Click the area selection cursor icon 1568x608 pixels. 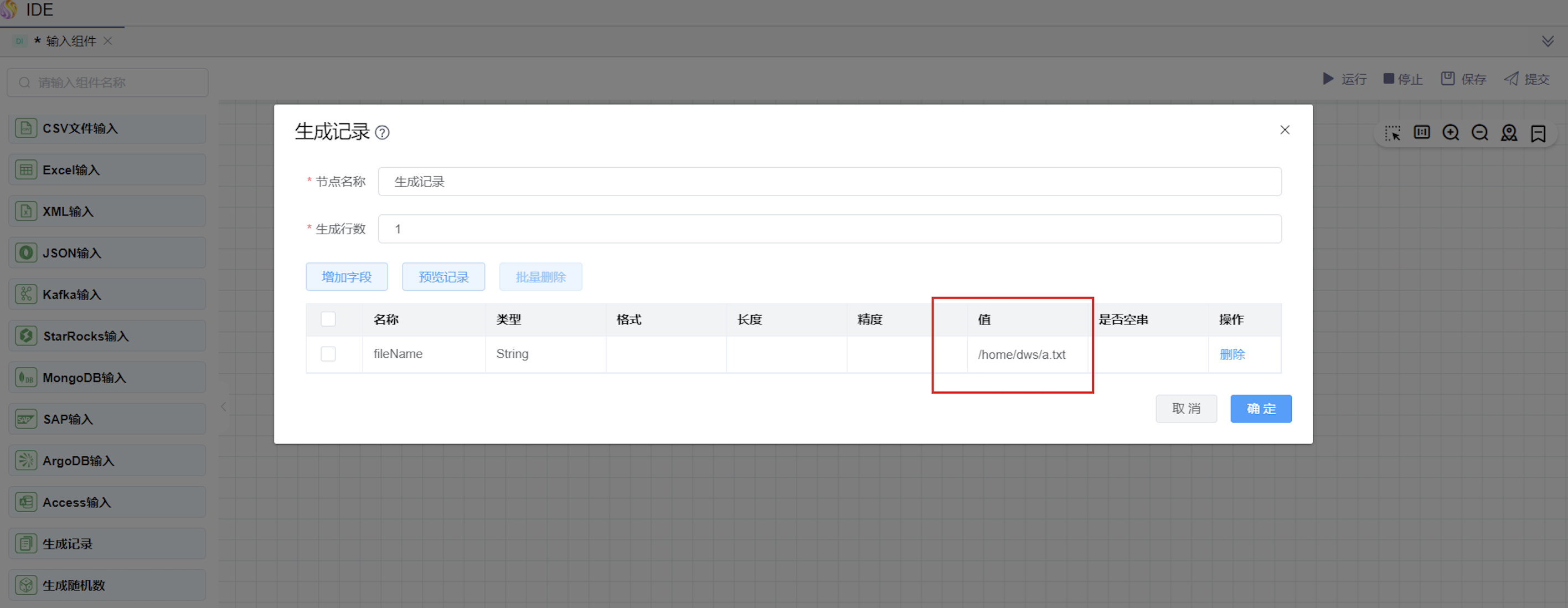(x=1392, y=133)
